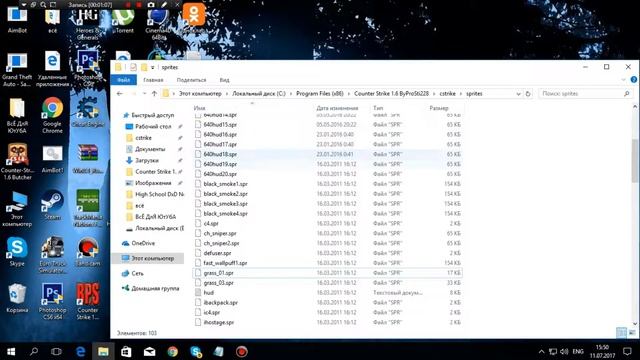Switch to the Вид ribbon tab
The width and height of the screenshot is (640, 360).
[x=224, y=80]
